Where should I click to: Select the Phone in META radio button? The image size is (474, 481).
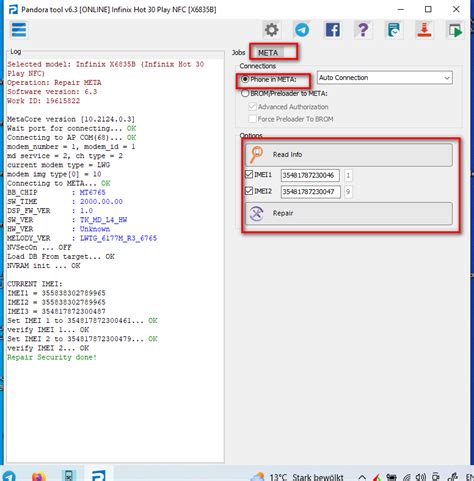pos(245,79)
